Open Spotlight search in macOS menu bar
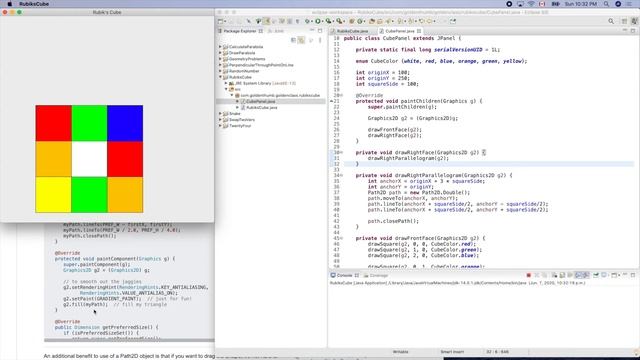 pos(607,4)
